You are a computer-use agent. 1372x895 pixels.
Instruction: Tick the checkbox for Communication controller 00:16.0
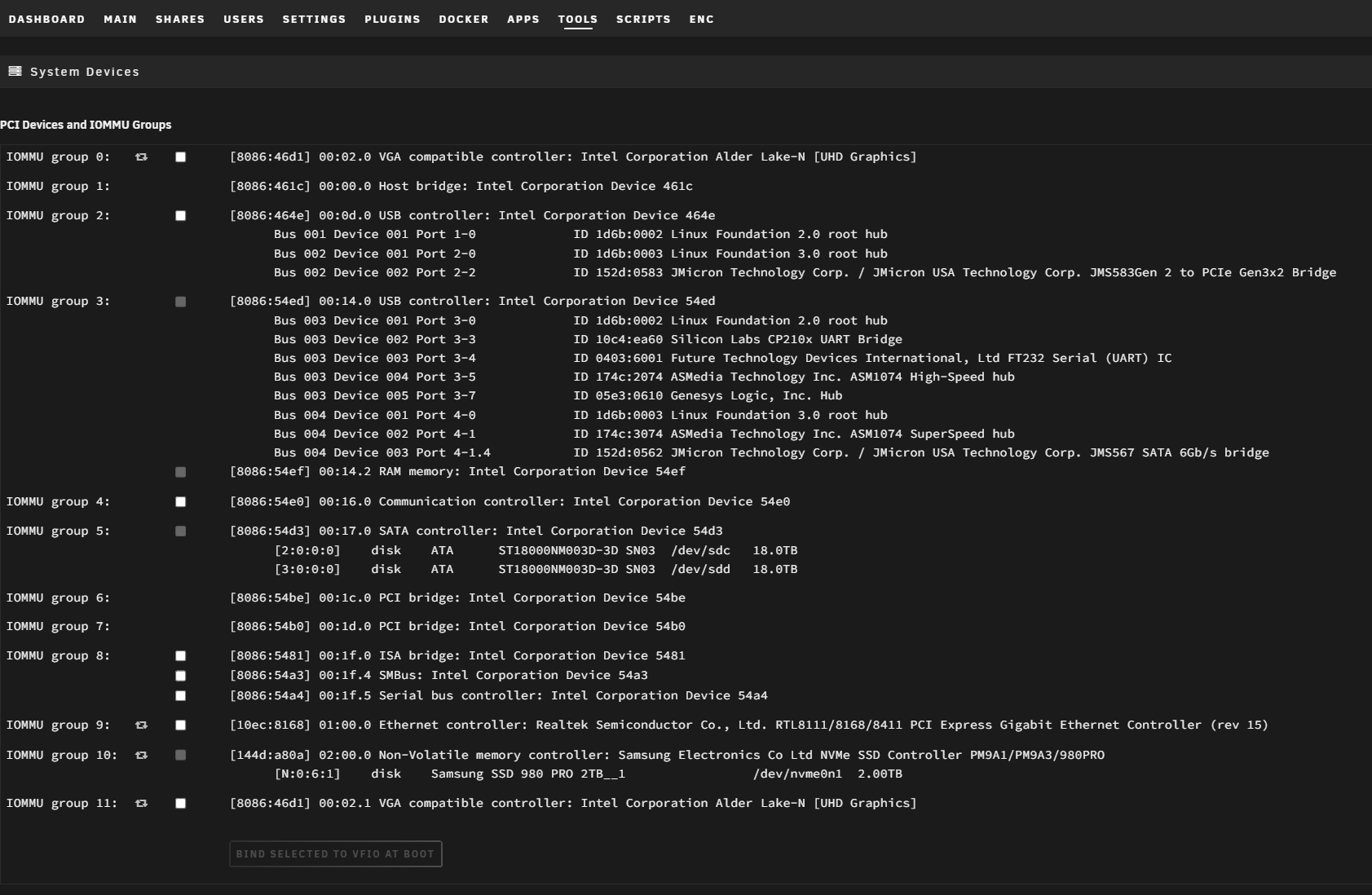(x=181, y=502)
